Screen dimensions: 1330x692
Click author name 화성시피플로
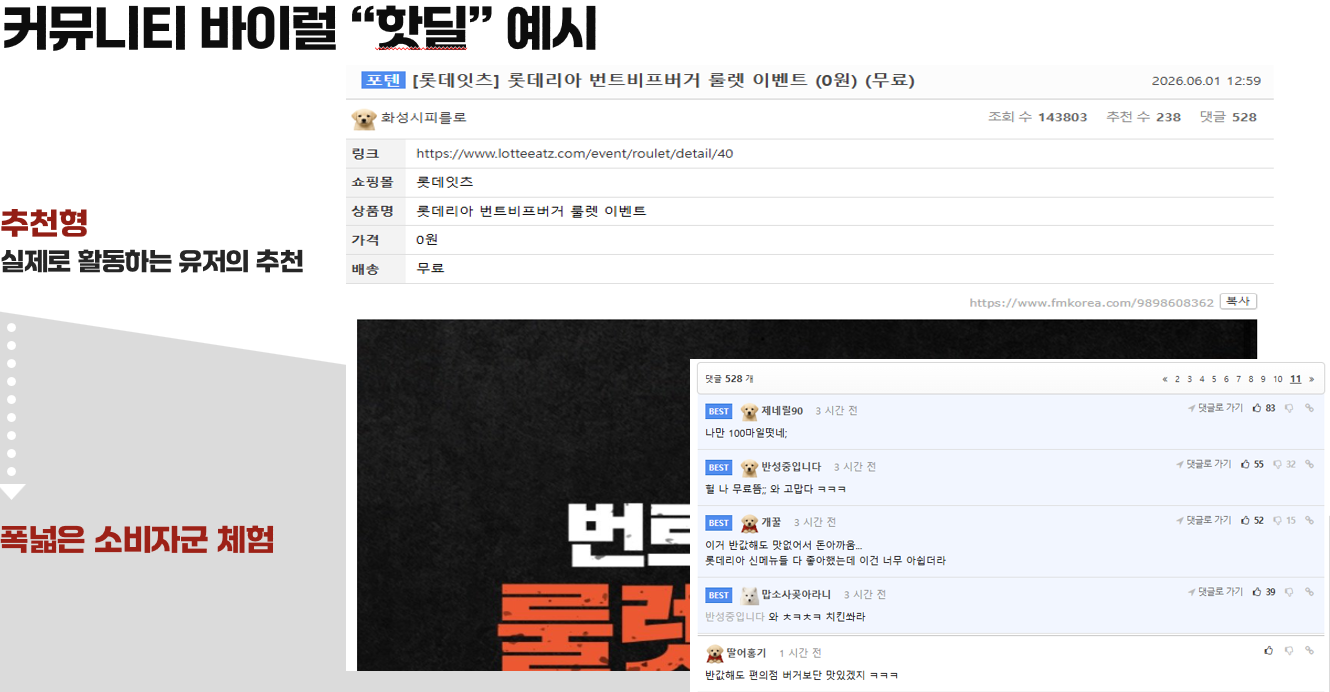(x=423, y=118)
